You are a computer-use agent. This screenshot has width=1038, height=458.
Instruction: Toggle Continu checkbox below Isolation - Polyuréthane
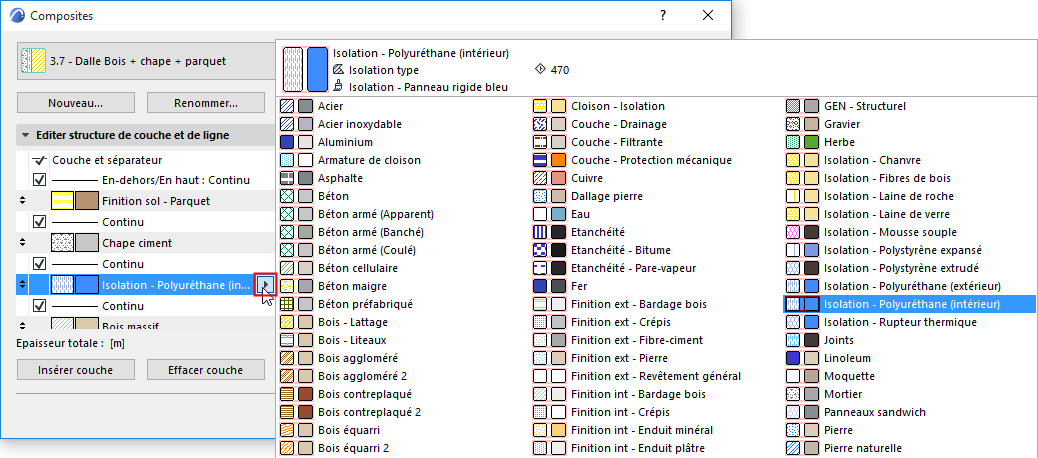point(39,306)
